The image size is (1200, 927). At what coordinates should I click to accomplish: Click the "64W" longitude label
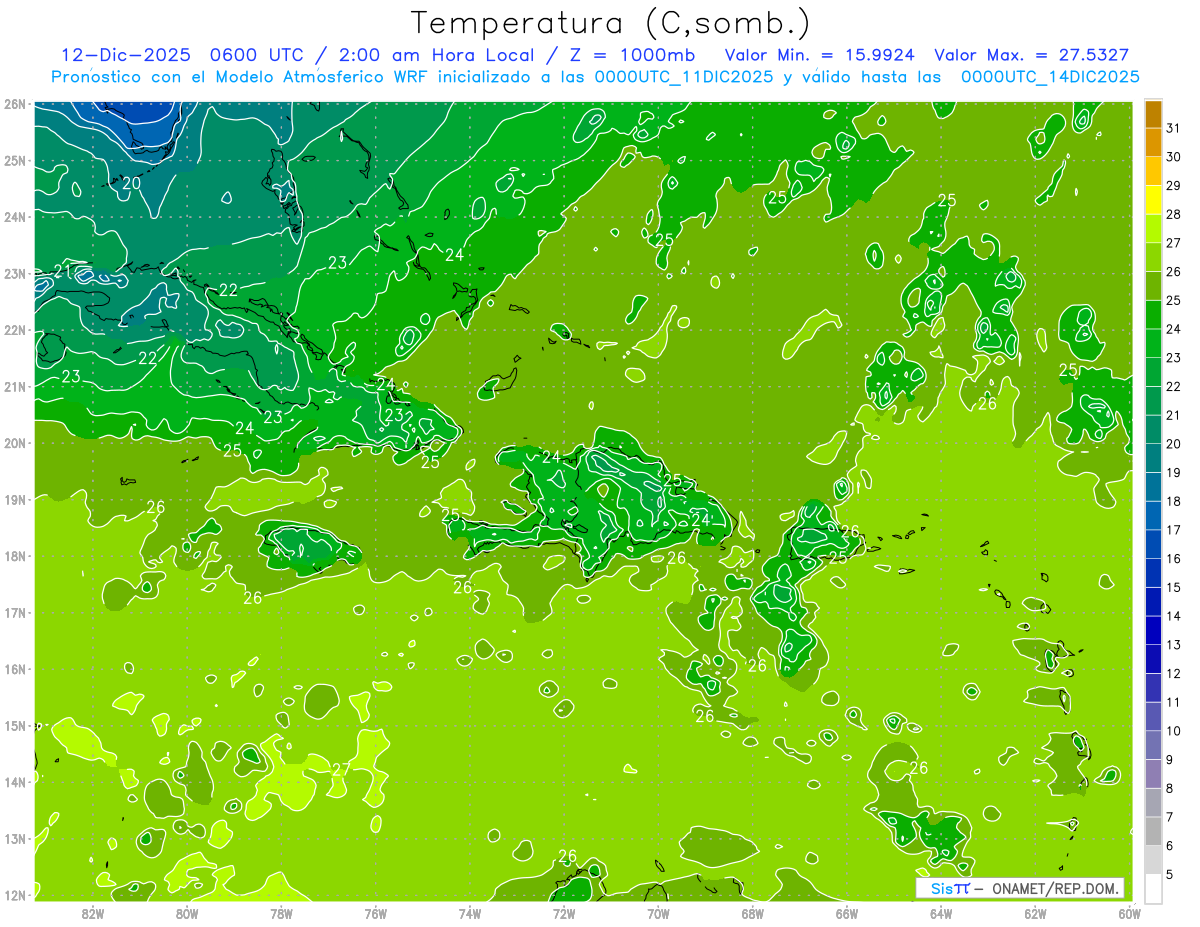(x=941, y=913)
